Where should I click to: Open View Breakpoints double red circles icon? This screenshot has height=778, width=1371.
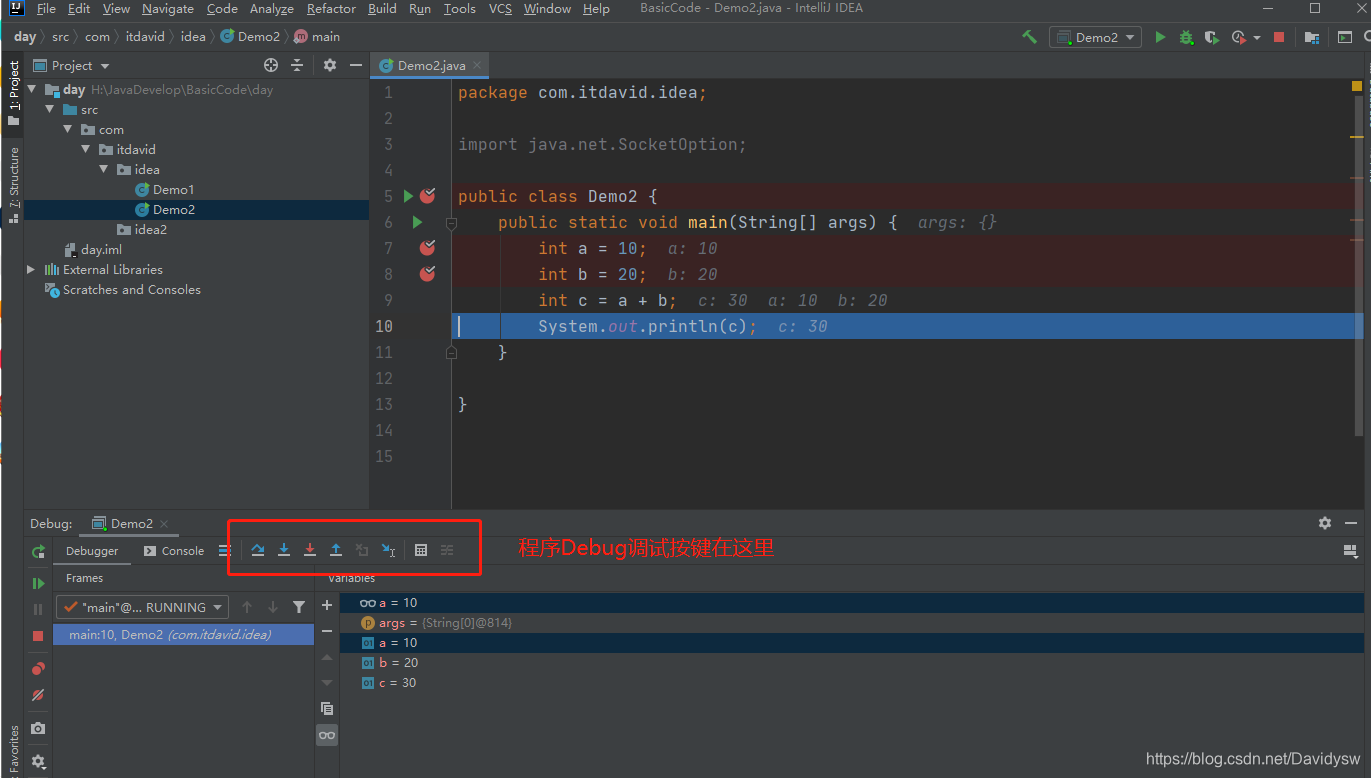[38, 668]
